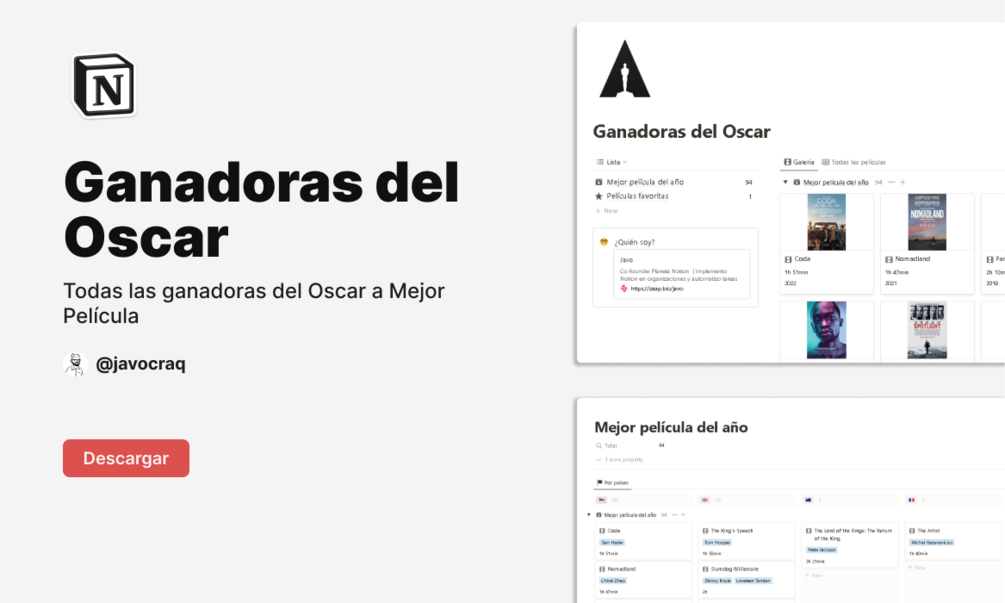Open the ellipsis menu in the Galería group header
This screenshot has width=1005, height=603.
tap(892, 182)
